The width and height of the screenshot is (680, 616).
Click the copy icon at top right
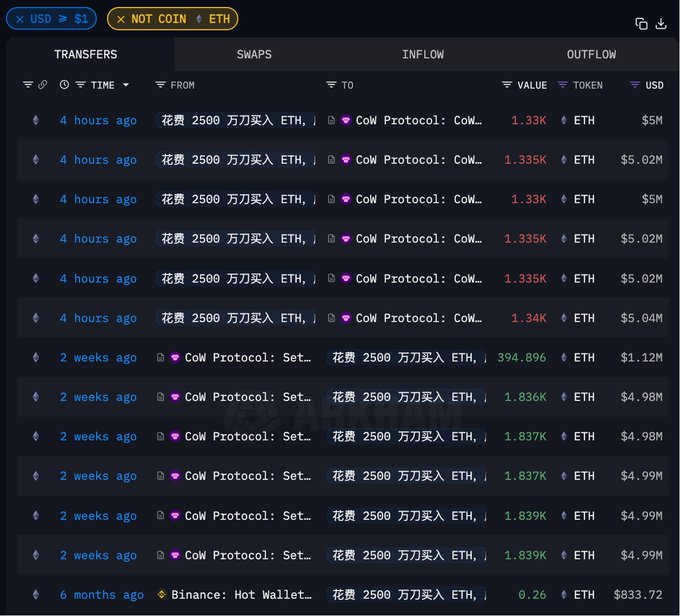click(x=641, y=24)
